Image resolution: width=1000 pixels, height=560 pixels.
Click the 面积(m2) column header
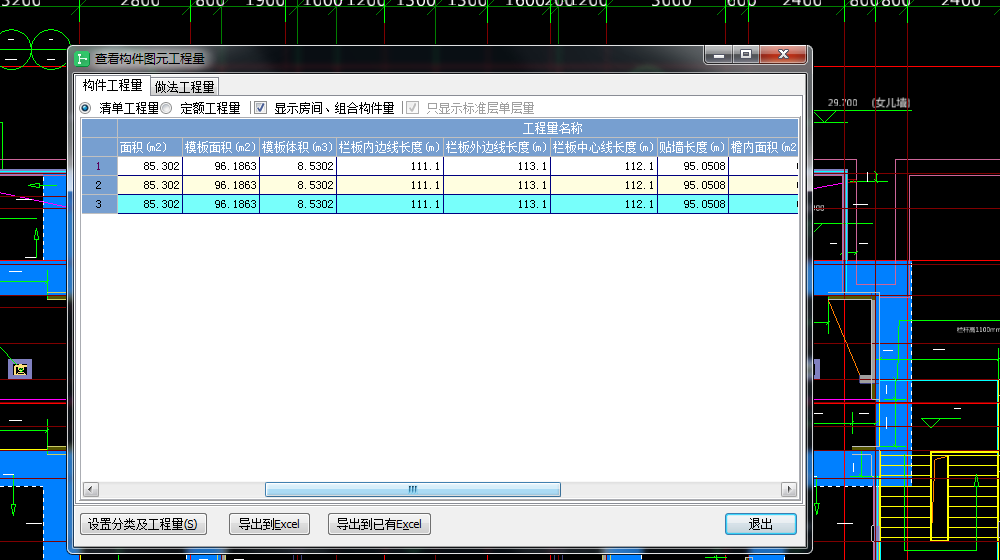(150, 147)
